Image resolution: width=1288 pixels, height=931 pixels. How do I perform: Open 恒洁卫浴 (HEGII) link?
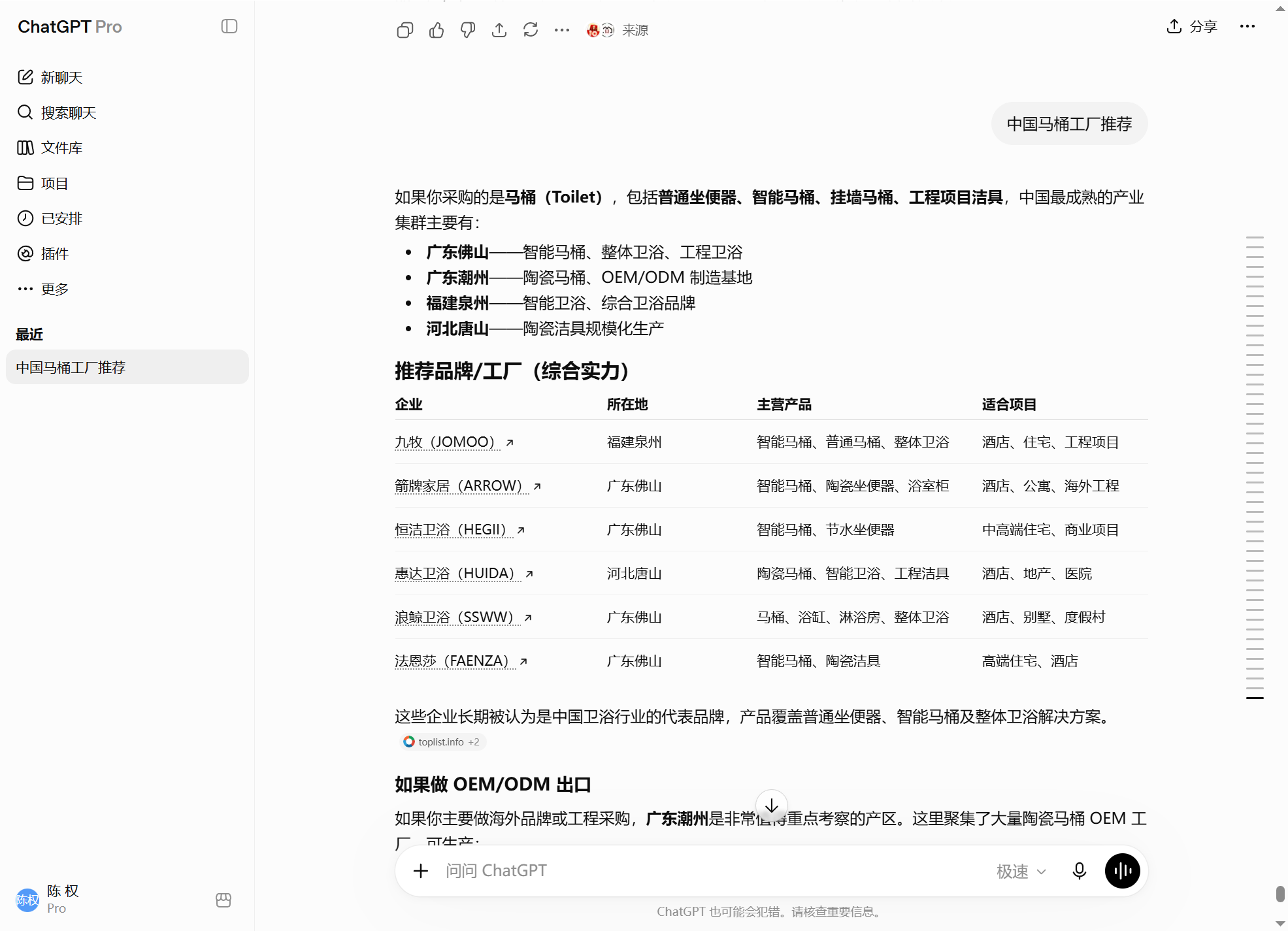pyautogui.click(x=460, y=530)
